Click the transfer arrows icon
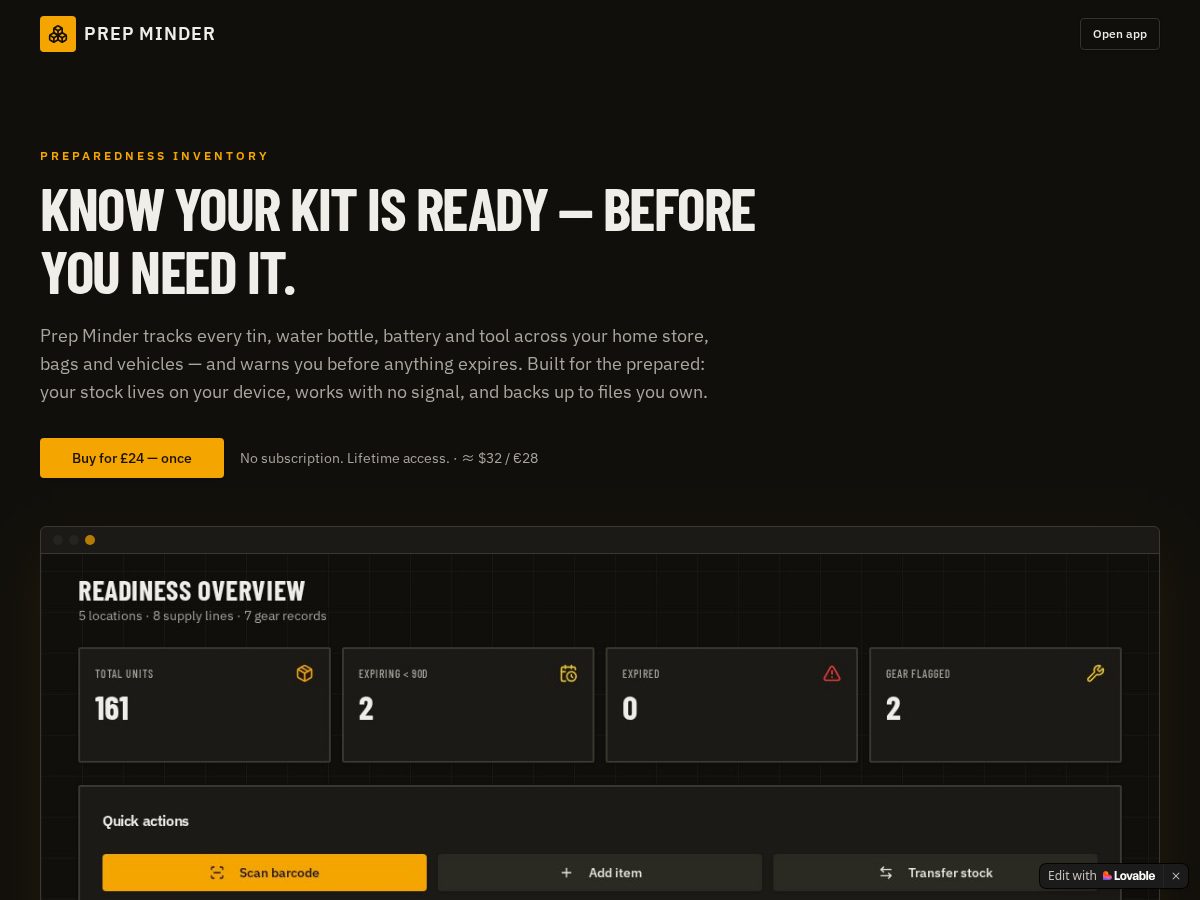The height and width of the screenshot is (900, 1200). tap(886, 873)
